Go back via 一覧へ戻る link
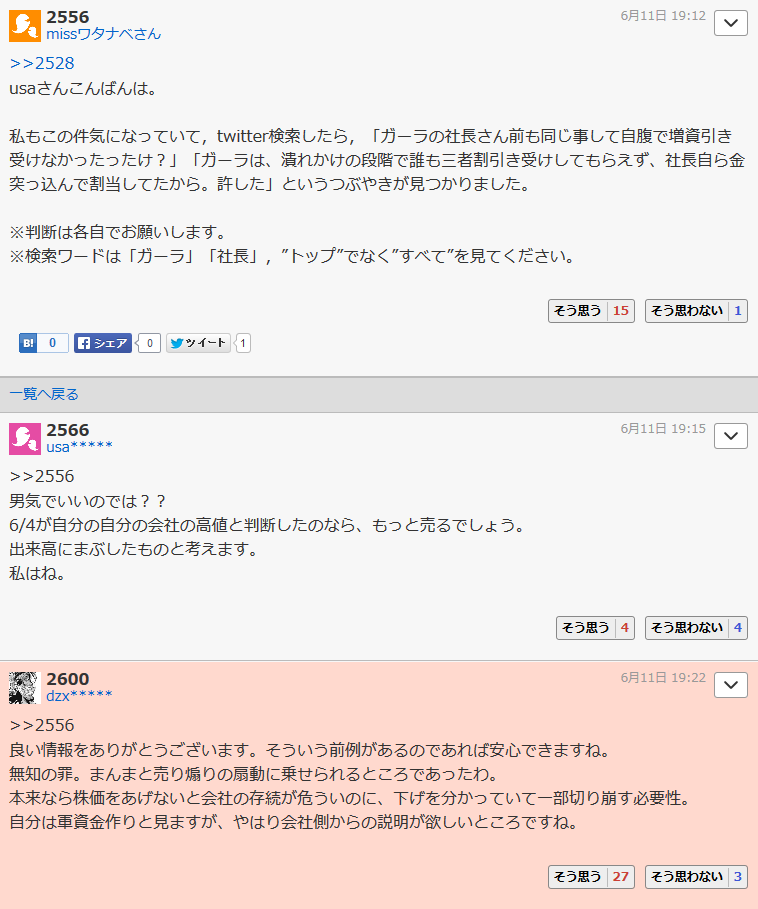The height and width of the screenshot is (909, 758). click(x=44, y=394)
